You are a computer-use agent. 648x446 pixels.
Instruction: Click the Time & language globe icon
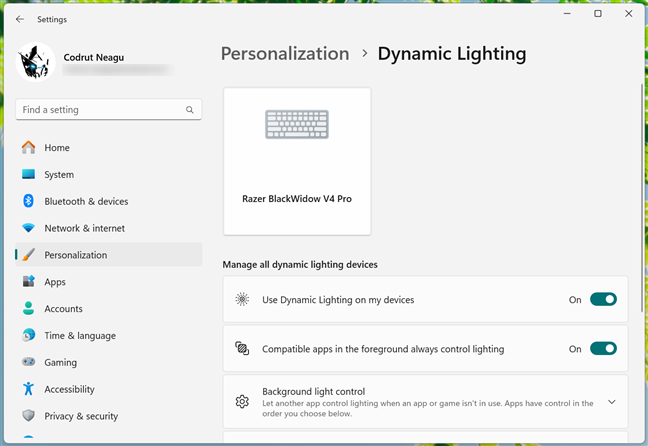(x=29, y=335)
